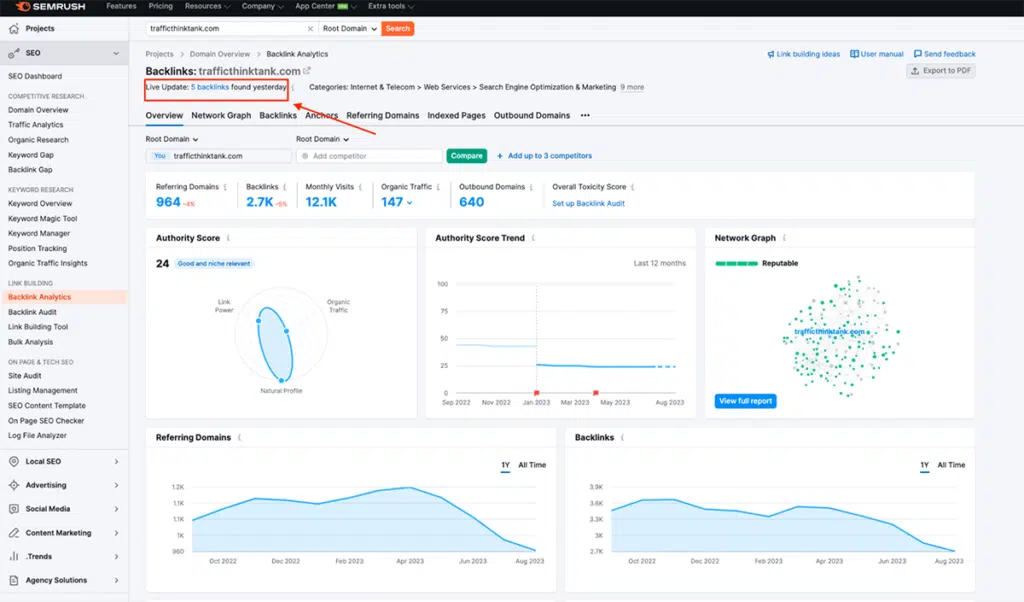The height and width of the screenshot is (602, 1024).
Task: Click the View full report button
Action: click(746, 400)
